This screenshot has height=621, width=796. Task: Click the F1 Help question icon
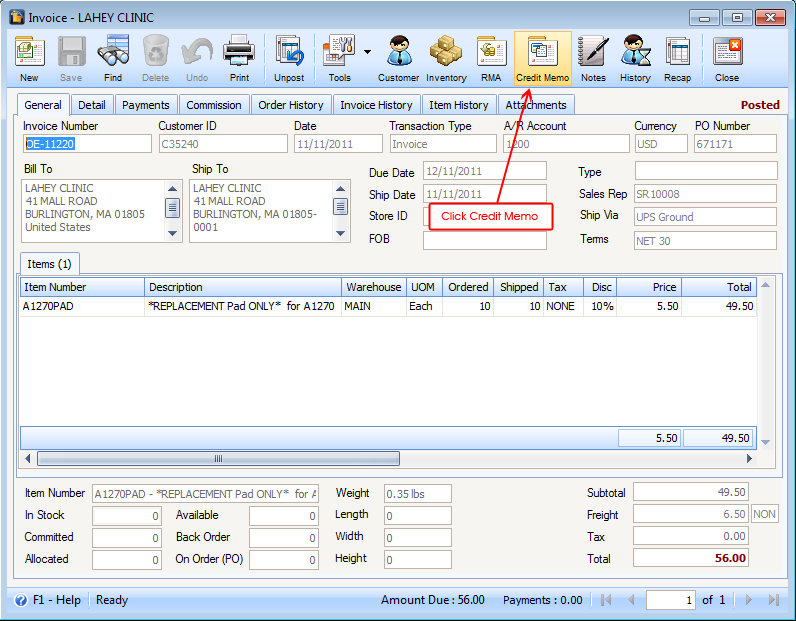21,600
